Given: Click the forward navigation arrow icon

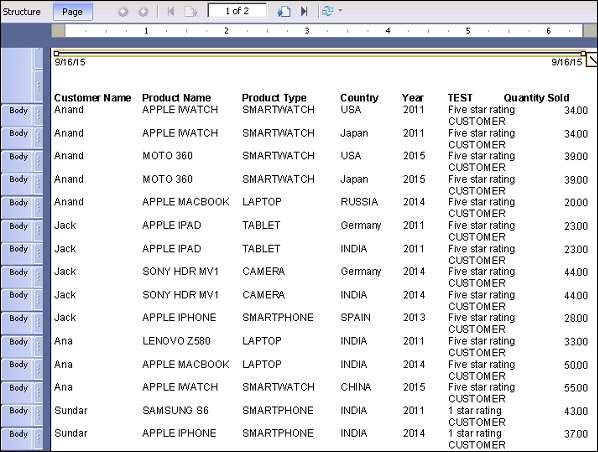Looking at the screenshot, I should (143, 12).
